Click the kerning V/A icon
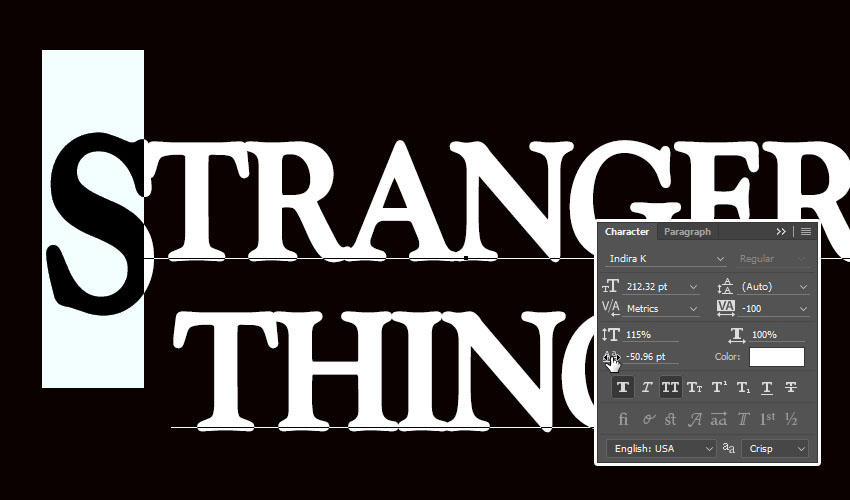Viewport: 850px width, 500px height. (x=611, y=308)
